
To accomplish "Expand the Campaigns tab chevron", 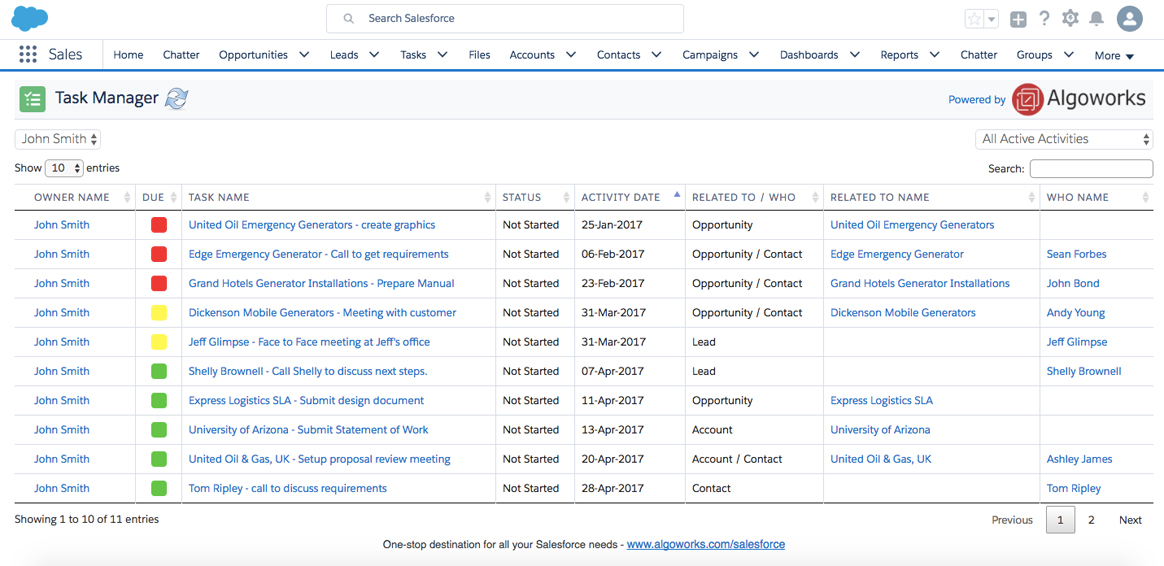I will tap(754, 55).
